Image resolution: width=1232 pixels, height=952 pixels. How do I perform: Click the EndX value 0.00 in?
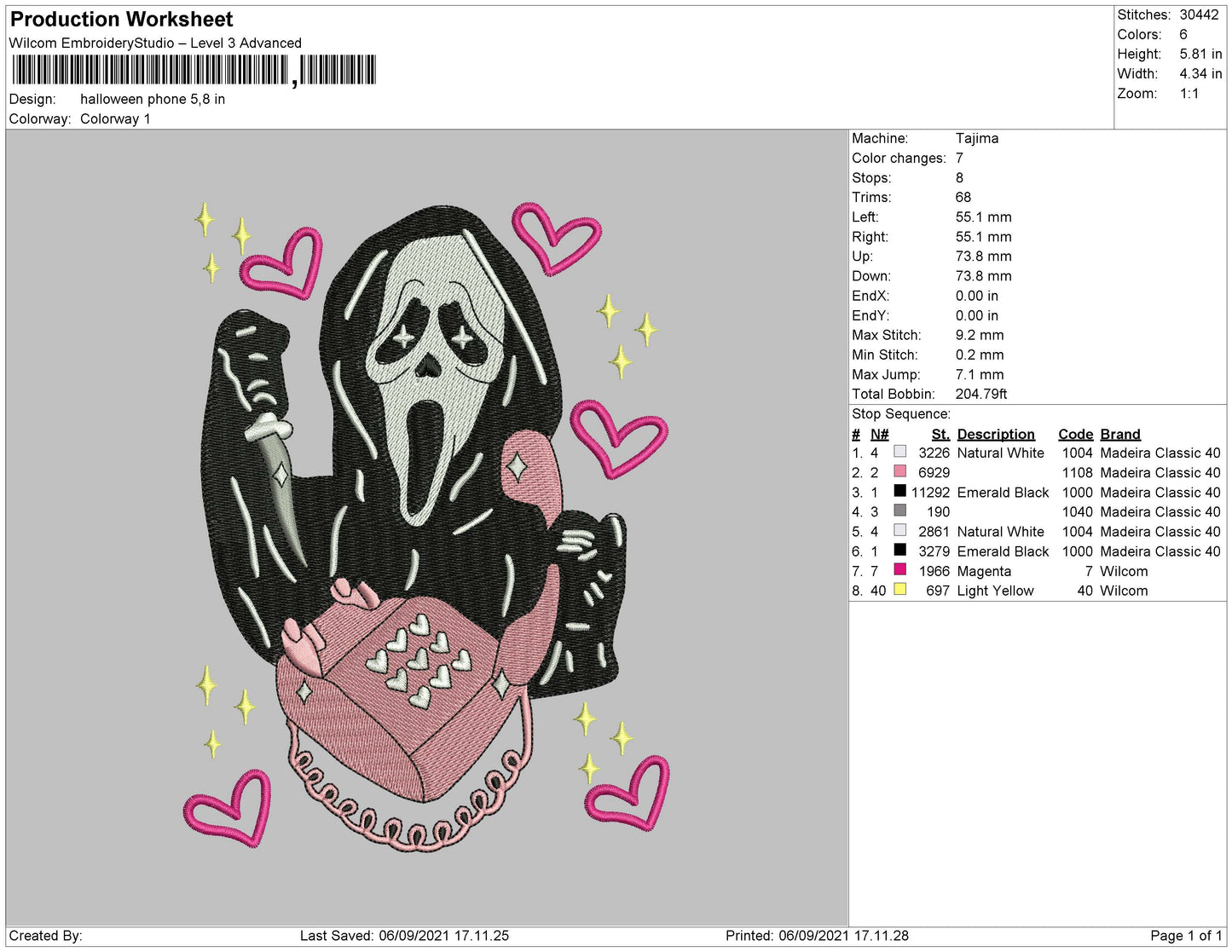976,296
